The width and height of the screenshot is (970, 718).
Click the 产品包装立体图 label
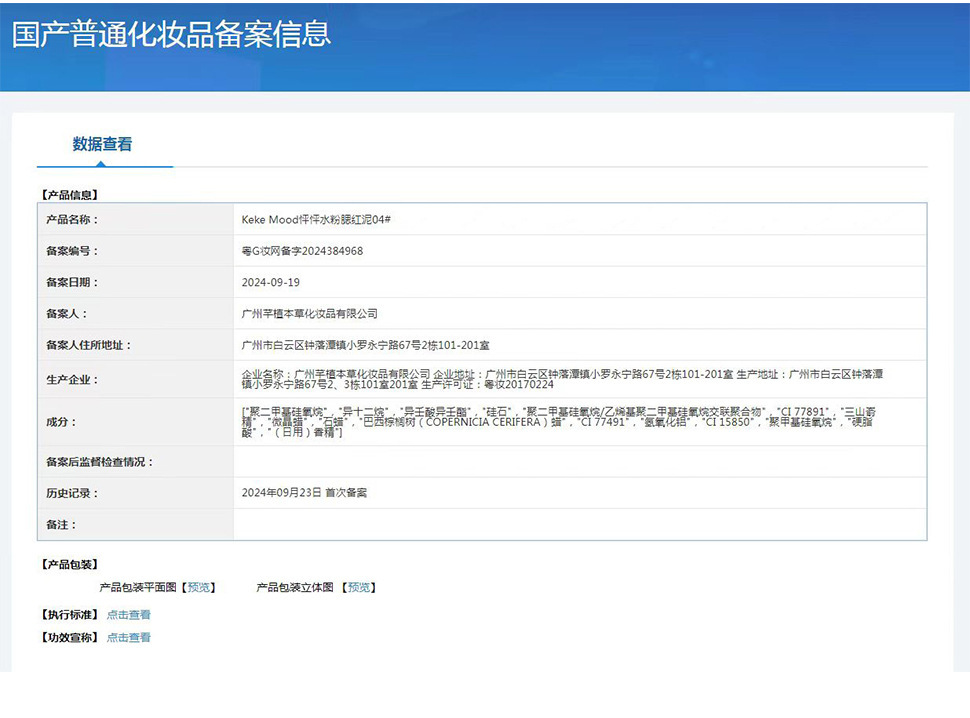tap(295, 588)
